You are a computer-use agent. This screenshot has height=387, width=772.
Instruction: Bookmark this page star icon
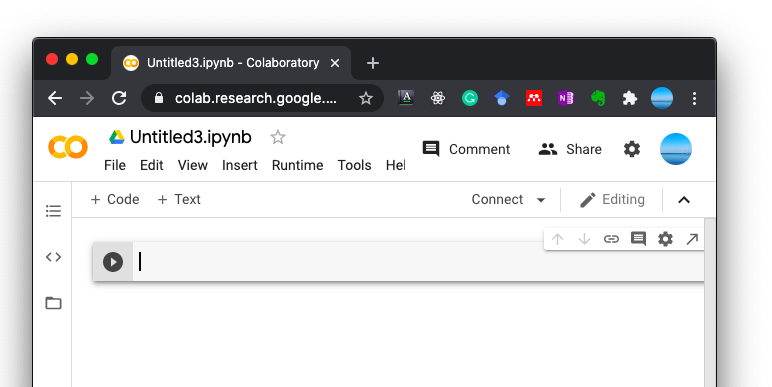point(365,98)
